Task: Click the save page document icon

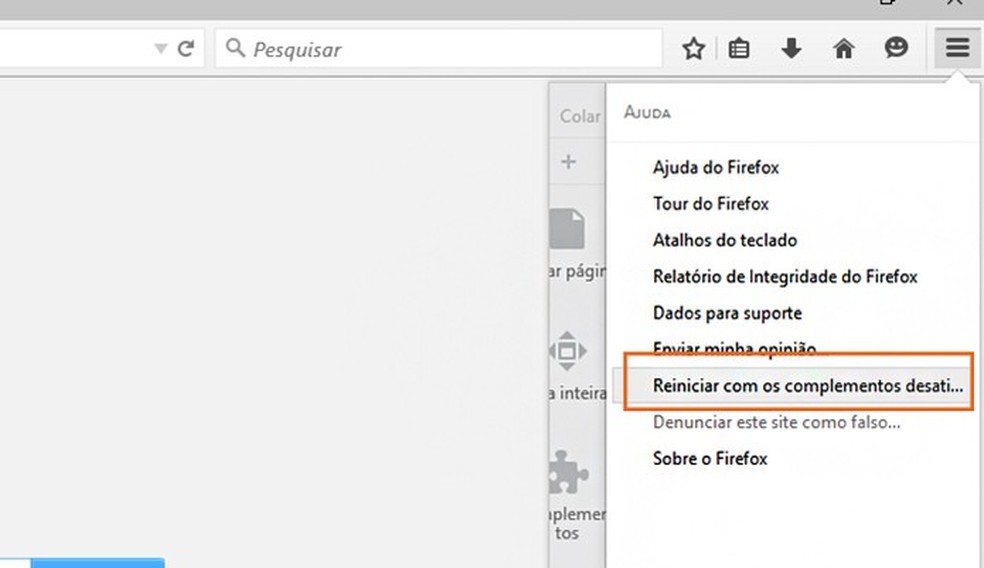Action: tap(567, 229)
